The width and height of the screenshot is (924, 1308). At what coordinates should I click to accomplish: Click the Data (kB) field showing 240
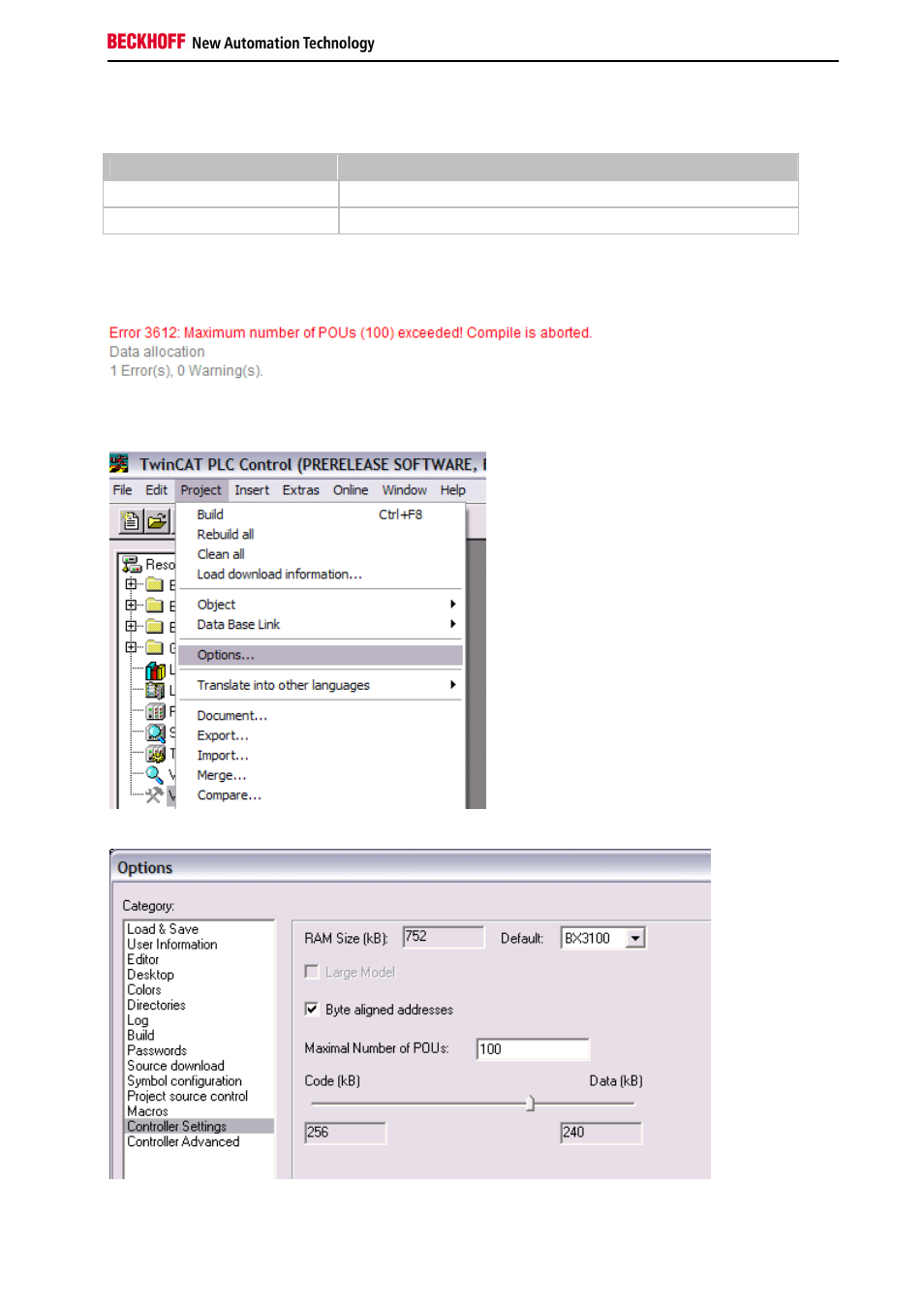tap(601, 1133)
